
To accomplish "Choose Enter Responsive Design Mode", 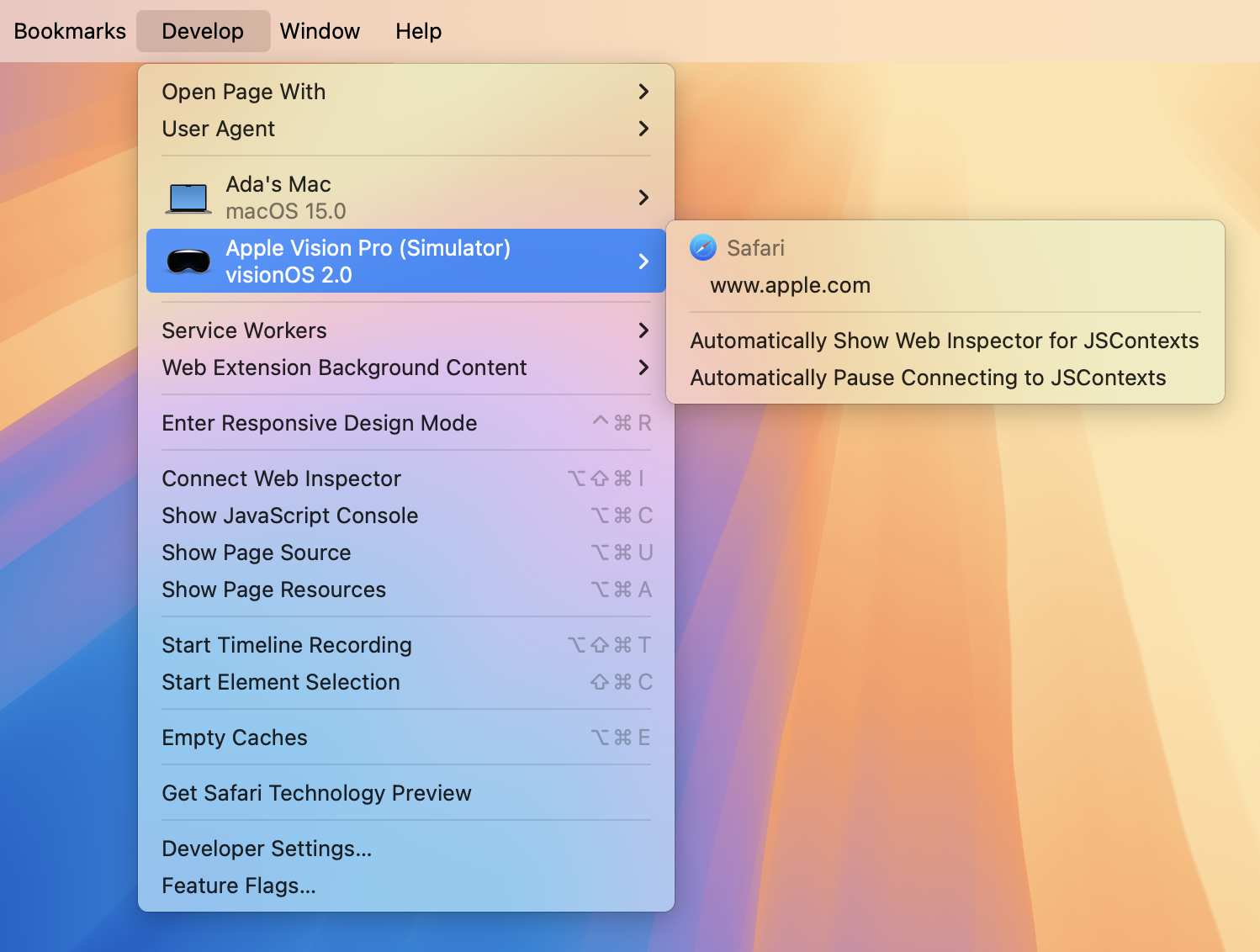I will coord(406,423).
